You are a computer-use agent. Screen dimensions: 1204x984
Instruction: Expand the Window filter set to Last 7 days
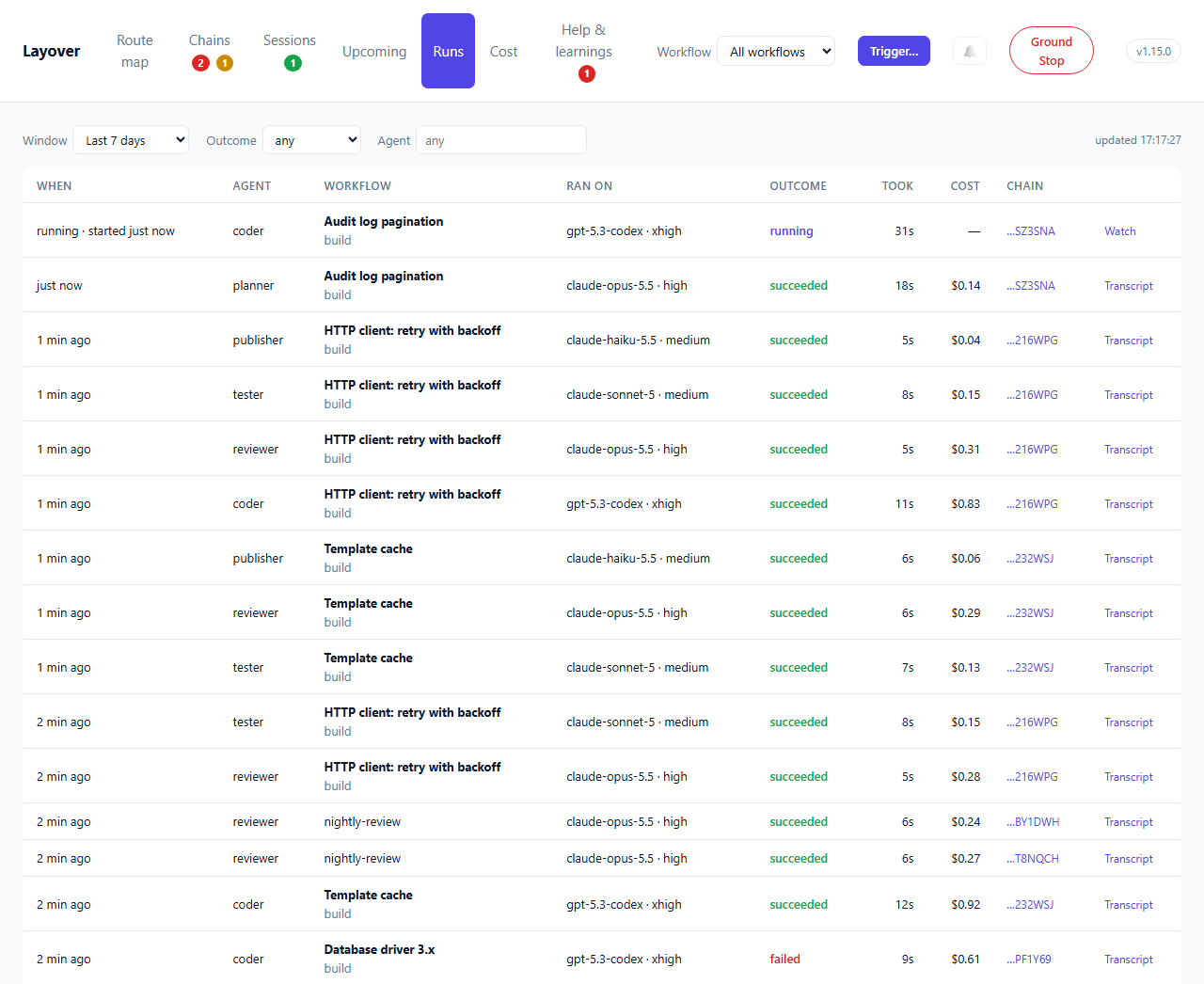(x=131, y=140)
